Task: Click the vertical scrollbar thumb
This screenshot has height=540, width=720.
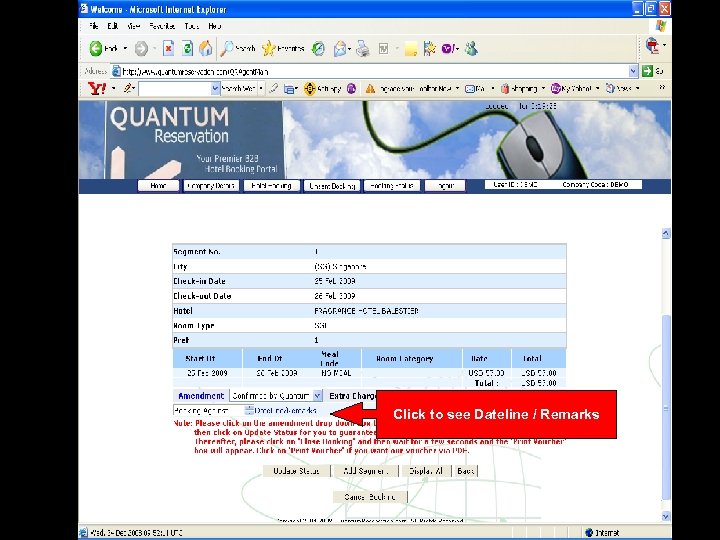Action: tap(666, 407)
